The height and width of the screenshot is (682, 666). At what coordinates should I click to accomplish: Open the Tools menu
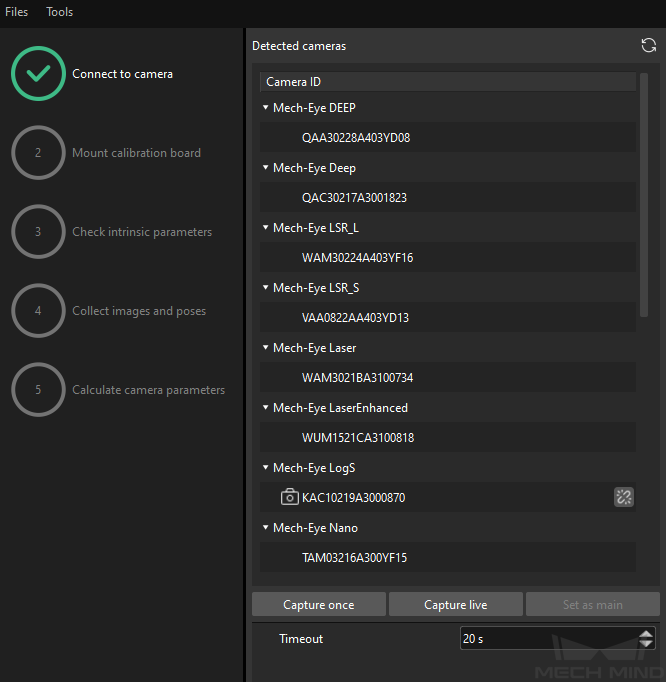click(60, 12)
